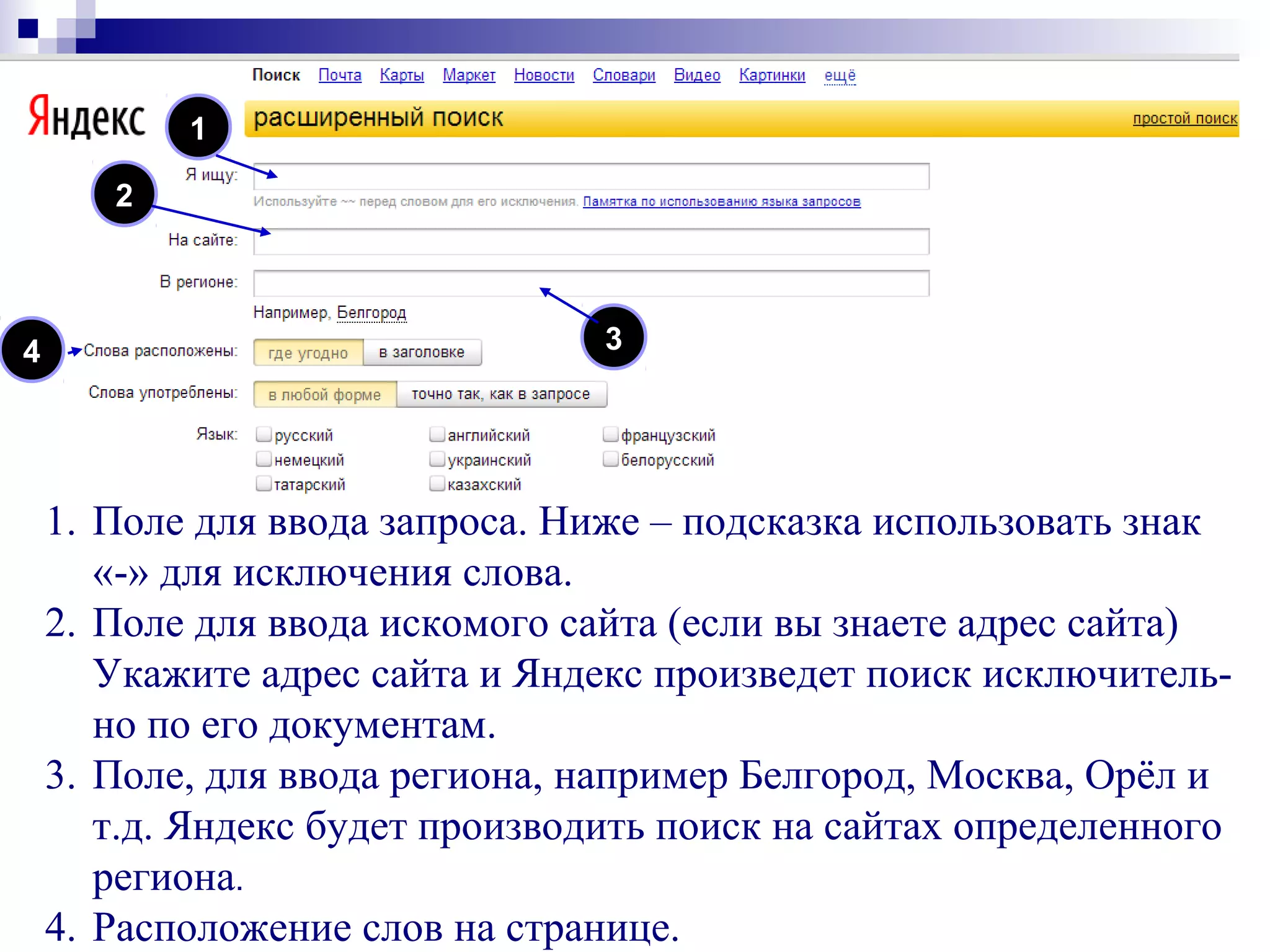This screenshot has width=1270, height=952.
Task: Open the Картинки tab
Action: tap(772, 75)
